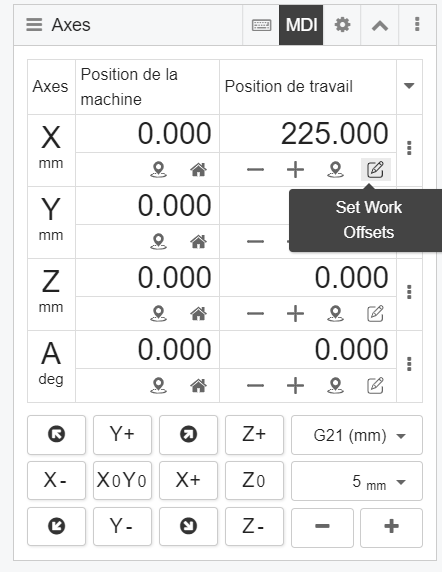The width and height of the screenshot is (442, 572).
Task: Click the hamburger icon beside Axes title
Action: tap(34, 25)
